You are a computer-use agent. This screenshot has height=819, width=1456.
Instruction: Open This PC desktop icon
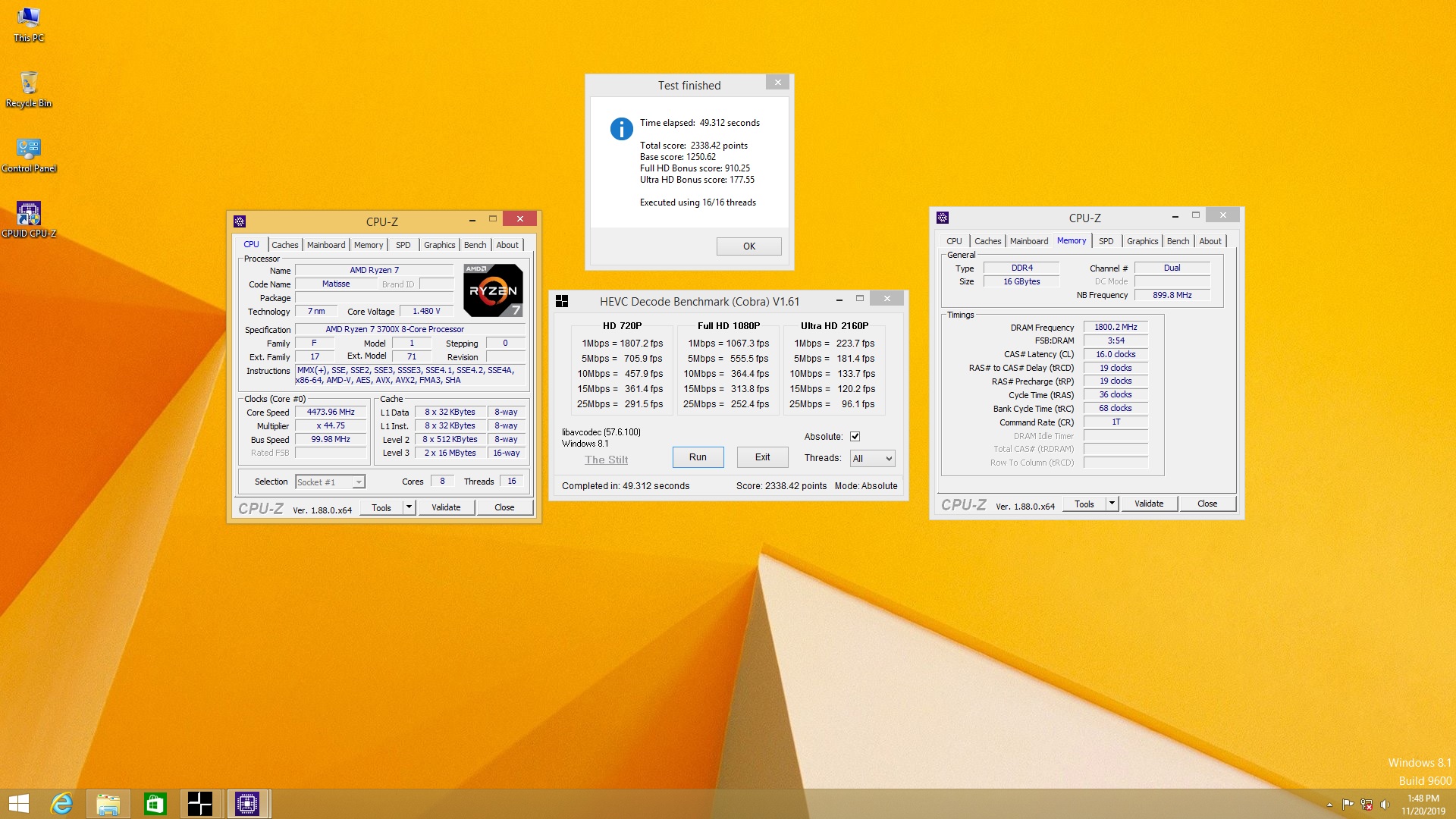(28, 24)
